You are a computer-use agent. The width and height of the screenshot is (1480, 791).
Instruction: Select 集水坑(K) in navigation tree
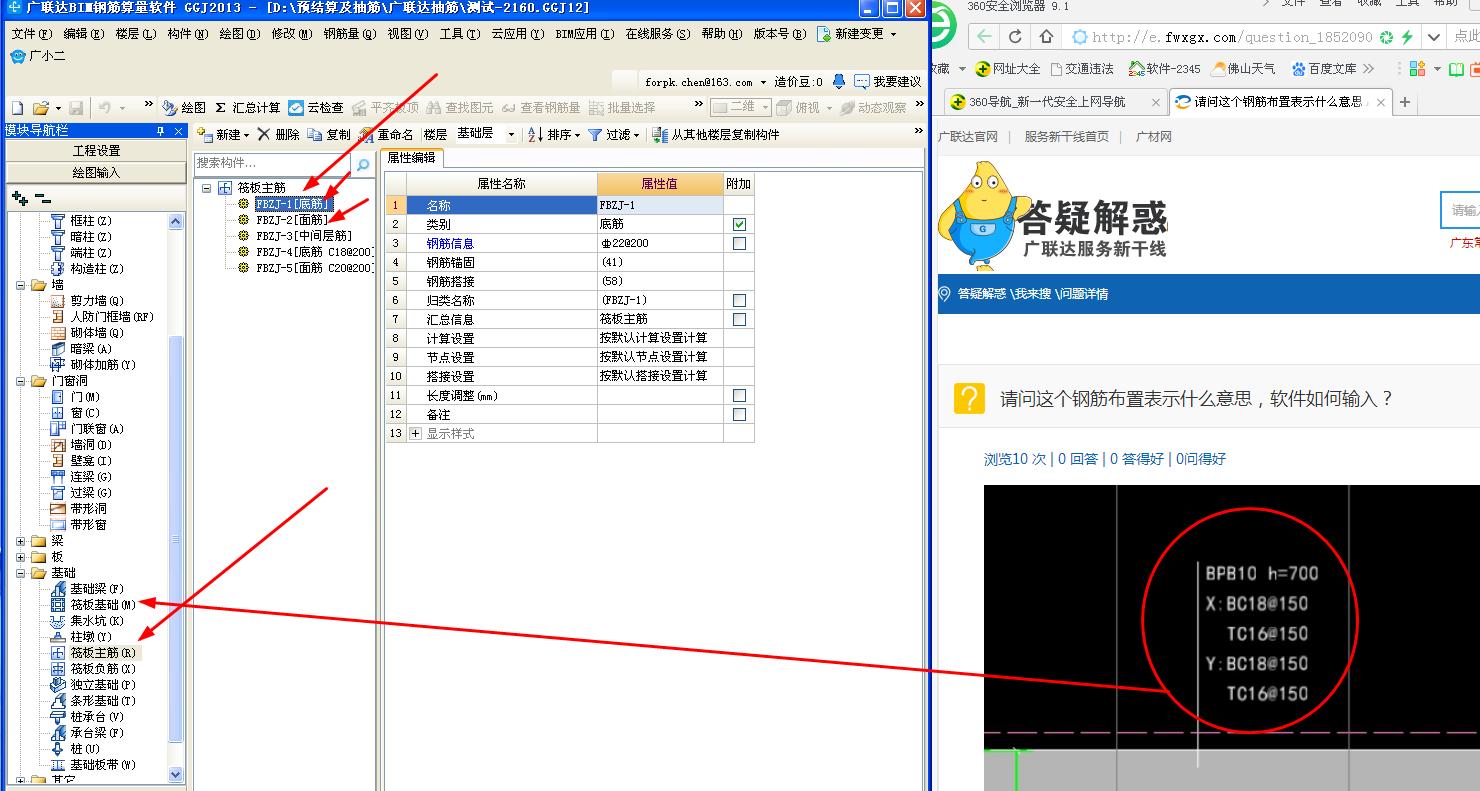(x=88, y=621)
